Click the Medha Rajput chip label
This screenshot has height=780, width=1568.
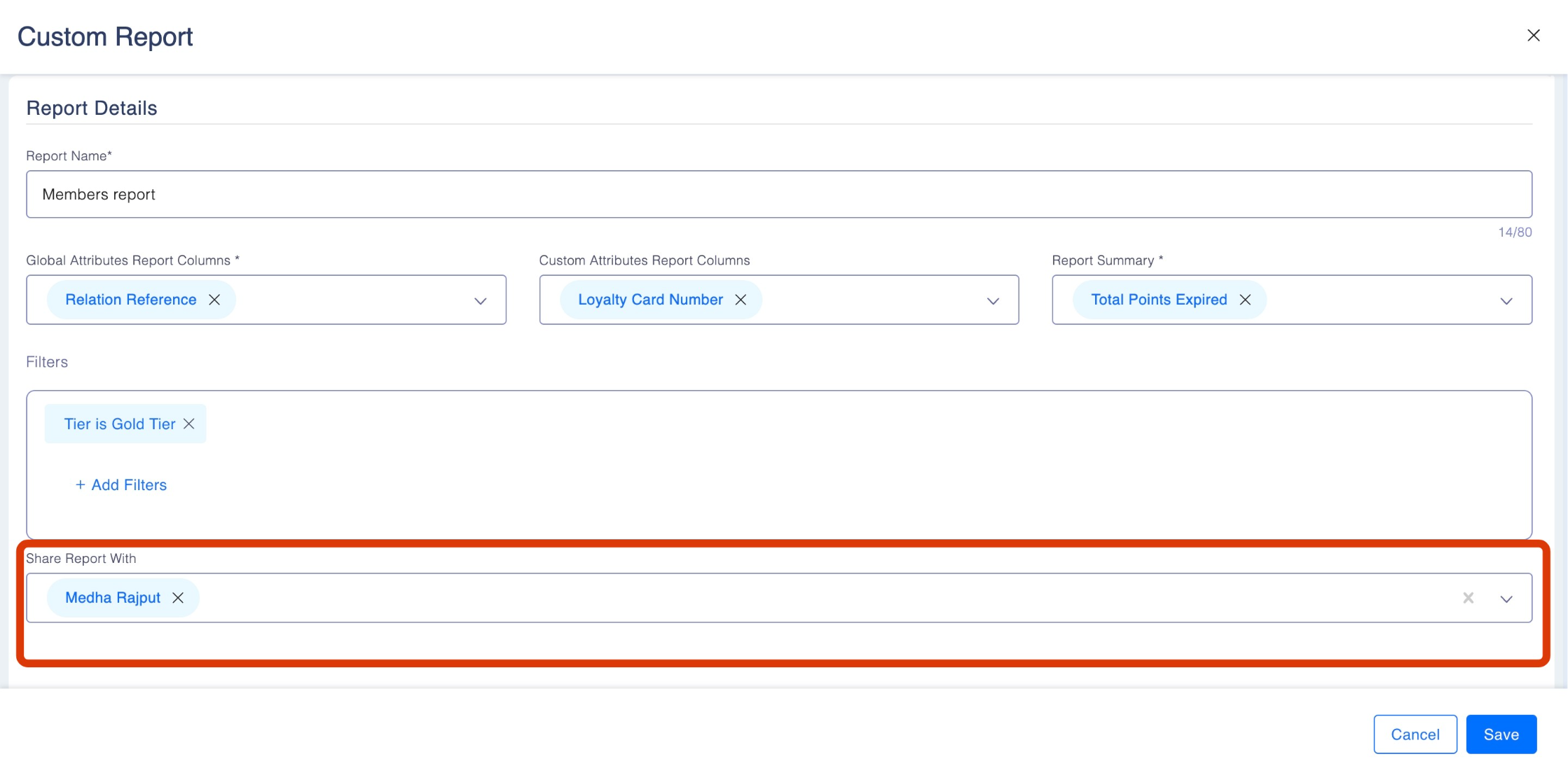tap(112, 597)
